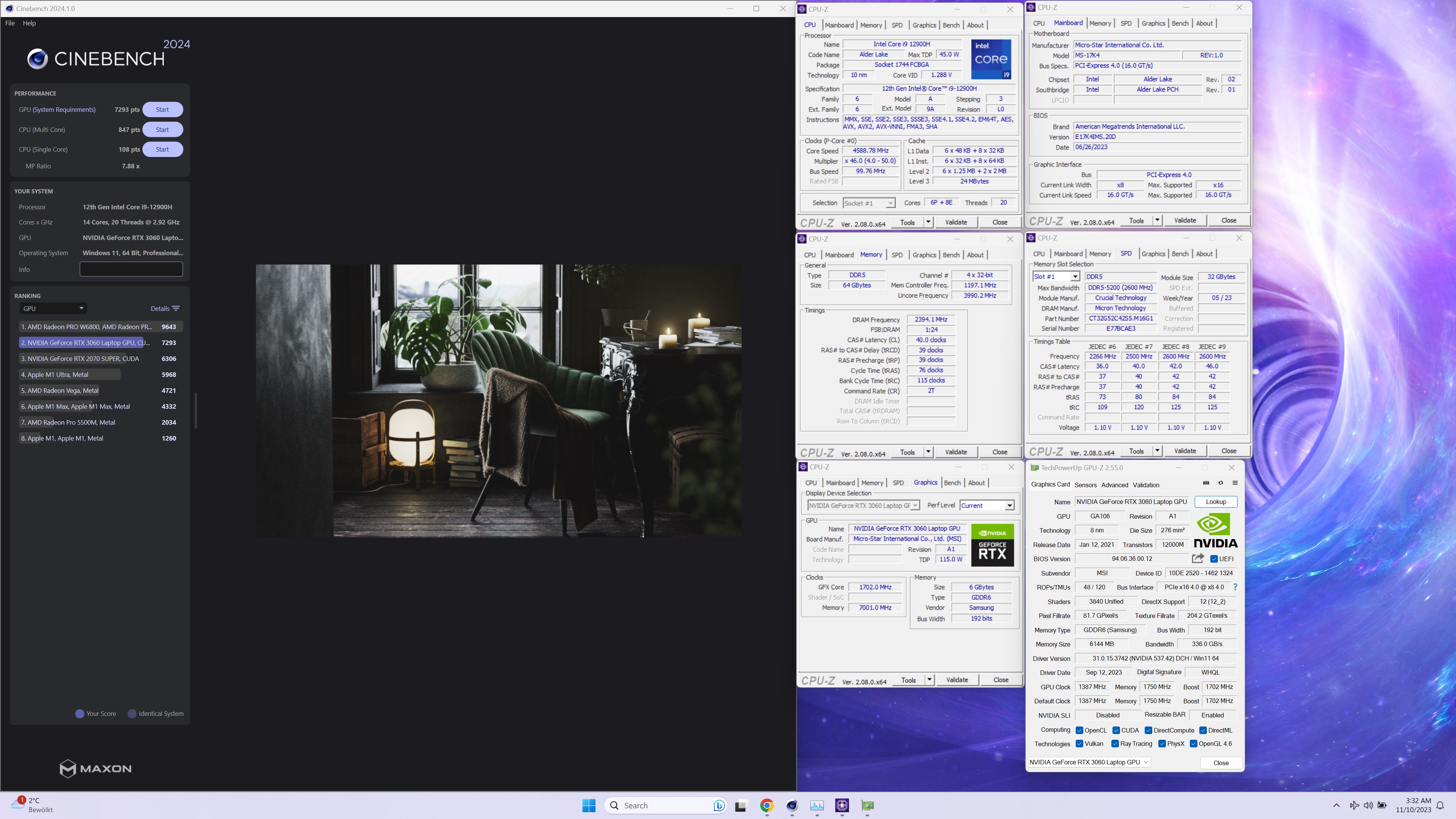Toggle the Vulkan checkbox
This screenshot has height=819, width=1456.
coord(1079,744)
